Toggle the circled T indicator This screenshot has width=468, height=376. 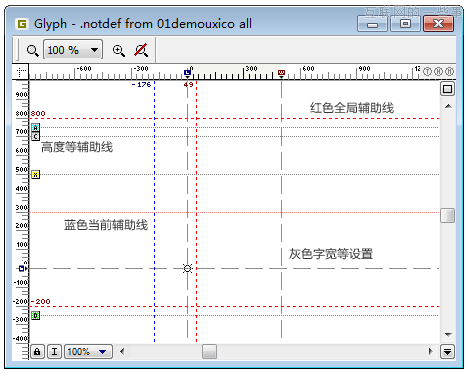click(x=427, y=71)
